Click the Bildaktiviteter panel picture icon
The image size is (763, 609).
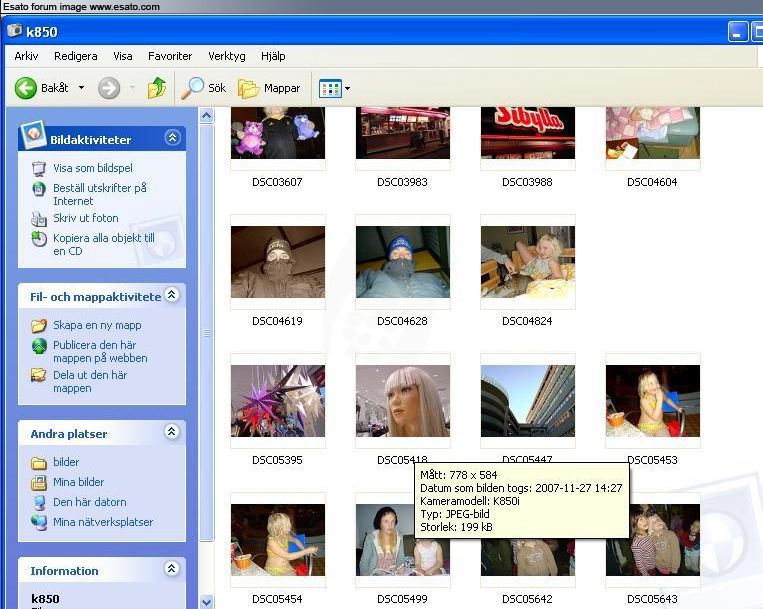[x=33, y=133]
